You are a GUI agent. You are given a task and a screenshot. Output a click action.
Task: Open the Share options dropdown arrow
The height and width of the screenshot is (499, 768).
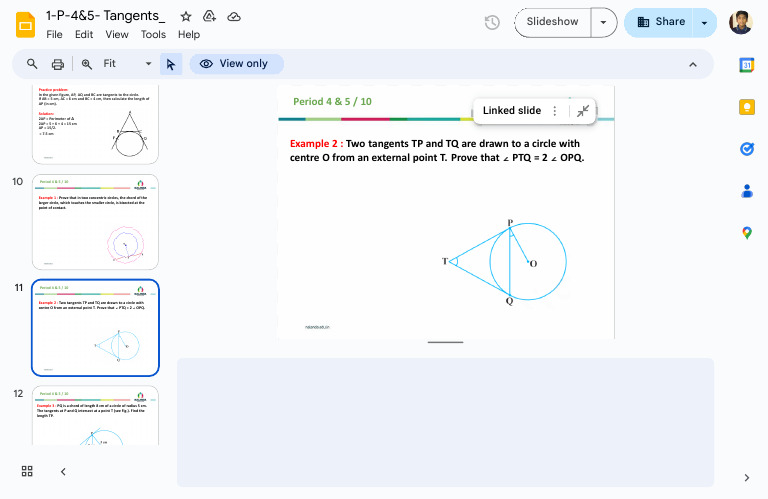click(x=704, y=23)
